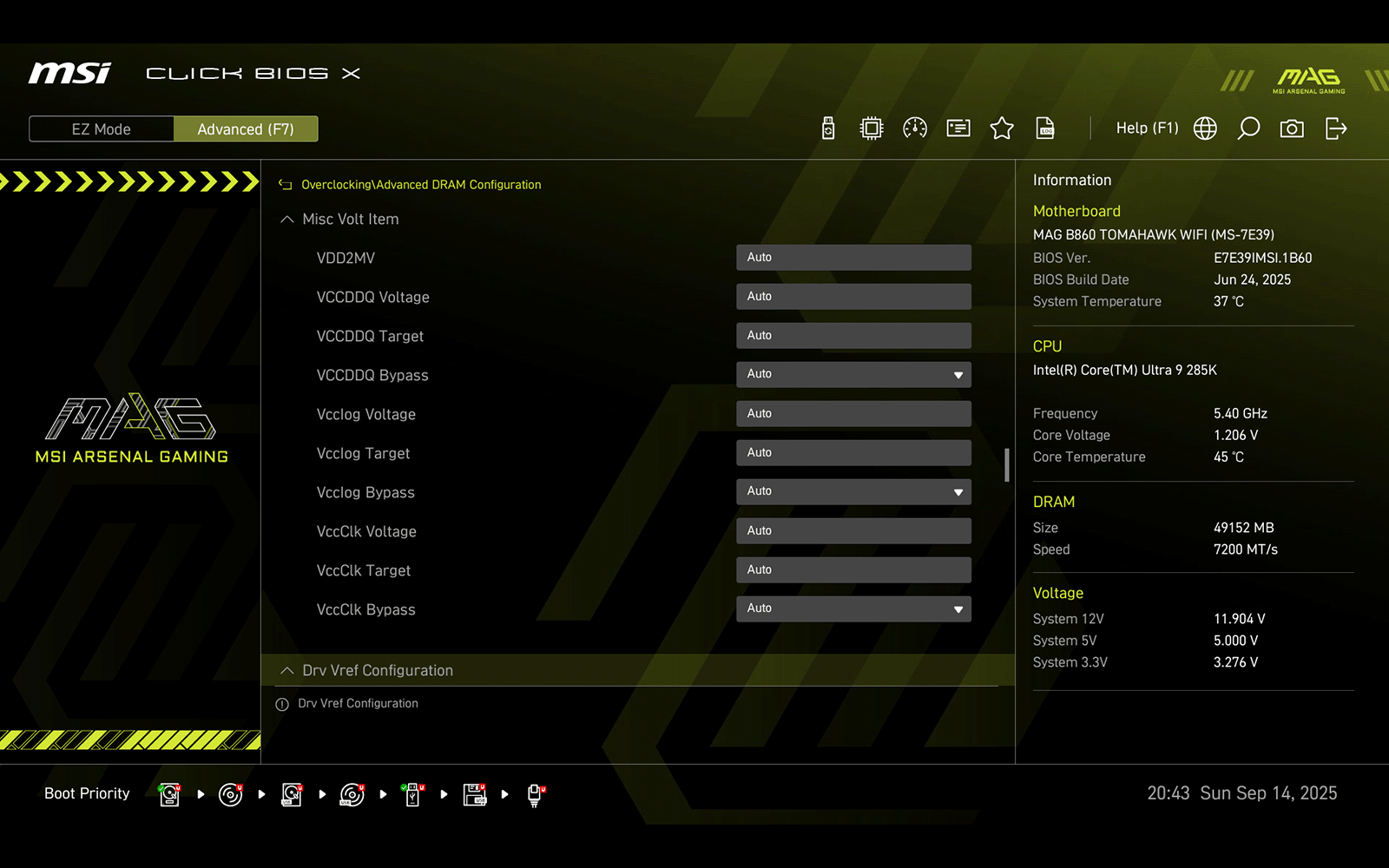This screenshot has height=868, width=1389.
Task: Click the Boot Priority label
Action: pos(87,793)
